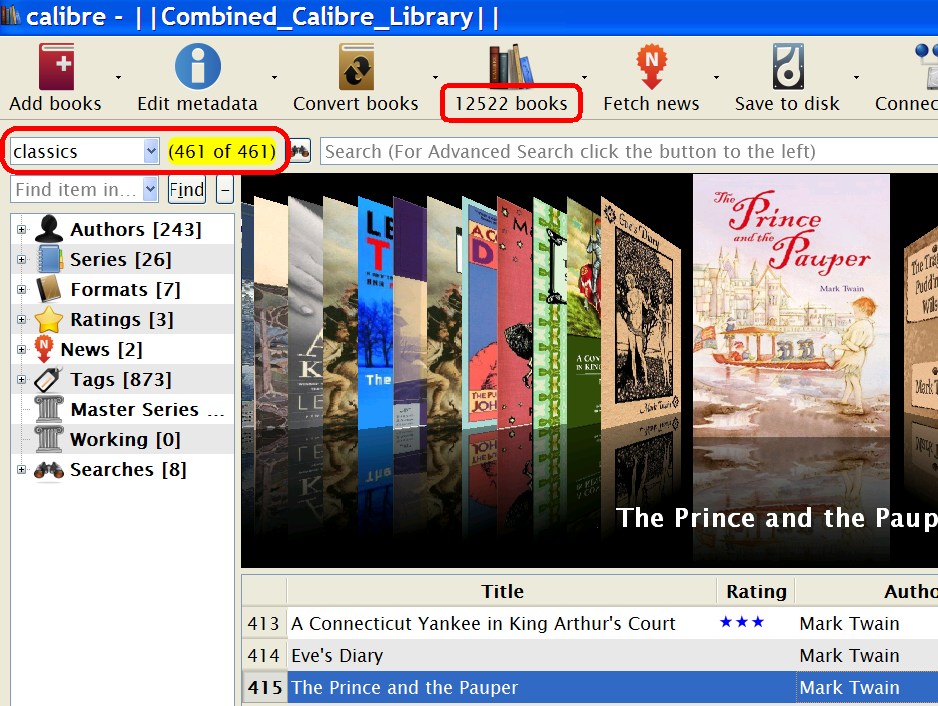Click the Series notebook icon
This screenshot has width=938, height=706.
pos(50,259)
